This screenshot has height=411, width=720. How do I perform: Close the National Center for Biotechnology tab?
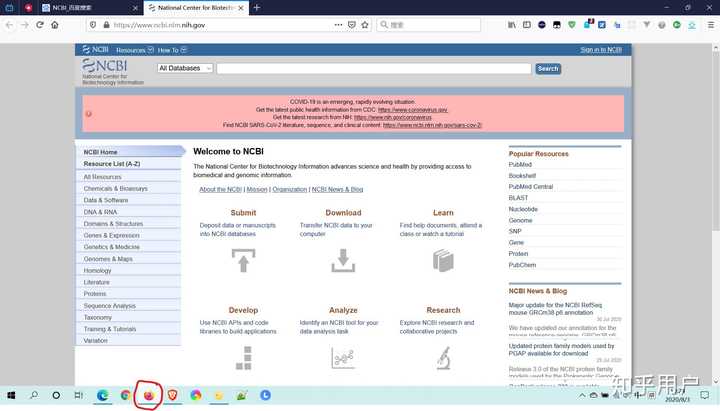[241, 8]
